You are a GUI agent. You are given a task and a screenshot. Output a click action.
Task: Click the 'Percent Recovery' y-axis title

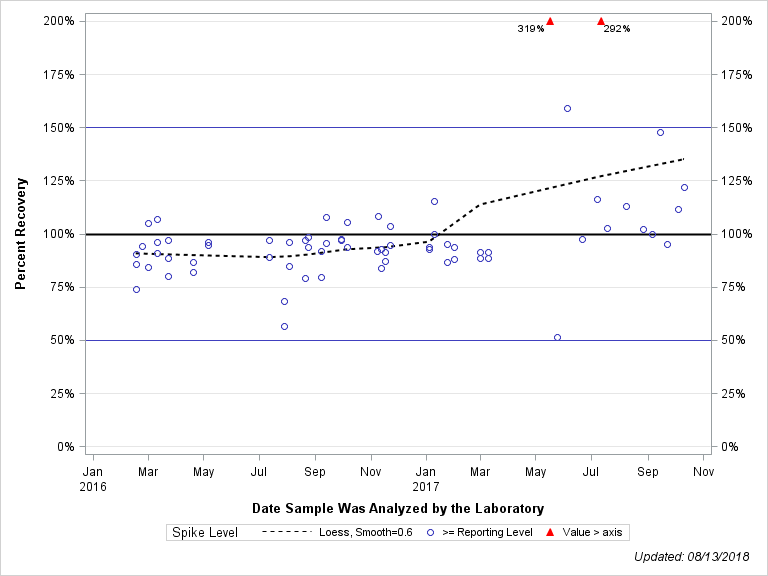point(20,234)
